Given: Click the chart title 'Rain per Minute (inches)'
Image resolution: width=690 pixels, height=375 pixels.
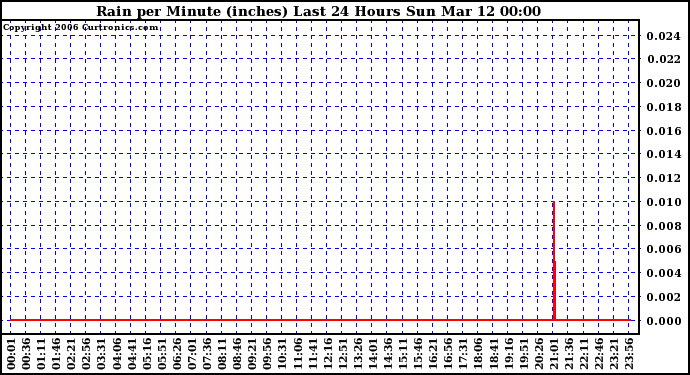Looking at the screenshot, I should pos(192,11).
